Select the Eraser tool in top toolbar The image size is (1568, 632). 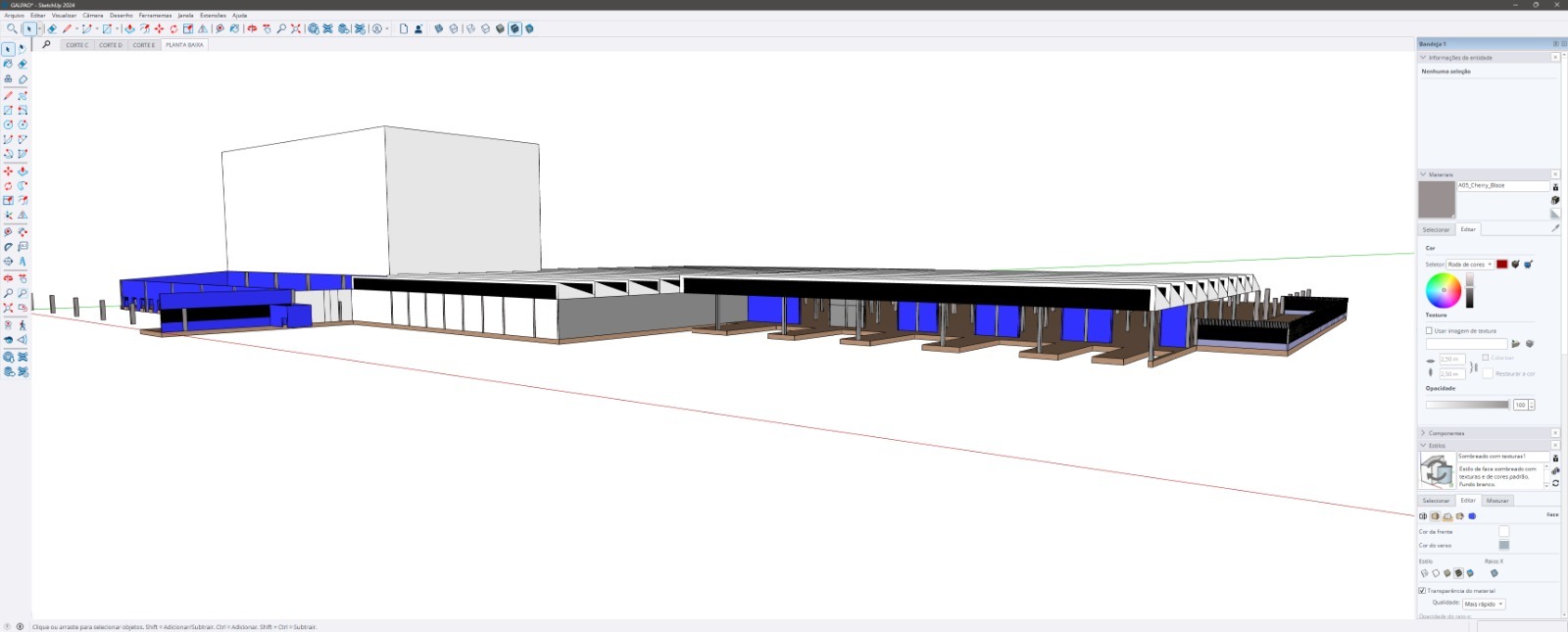click(52, 29)
